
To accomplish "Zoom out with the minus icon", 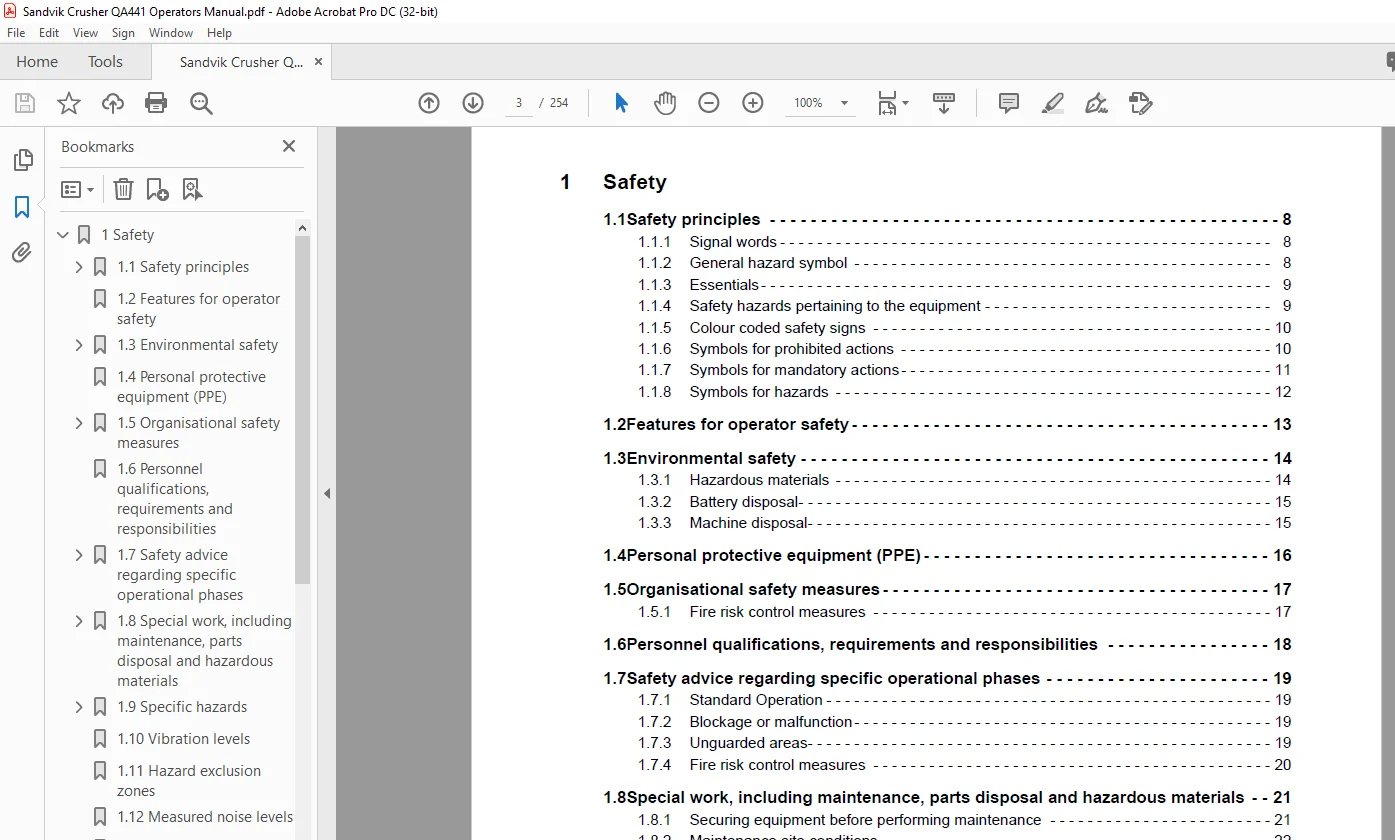I will point(709,103).
